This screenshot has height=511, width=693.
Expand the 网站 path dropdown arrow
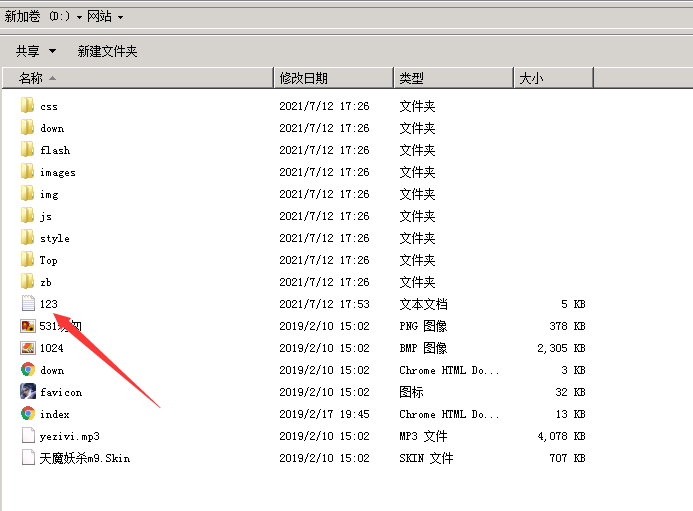point(120,18)
